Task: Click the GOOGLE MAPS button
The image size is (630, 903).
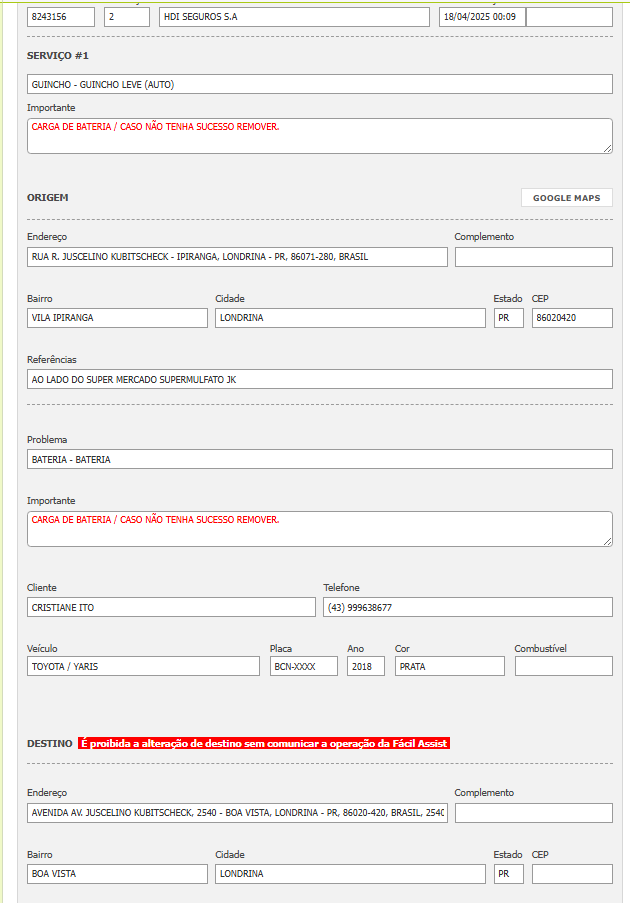Action: coord(566,198)
